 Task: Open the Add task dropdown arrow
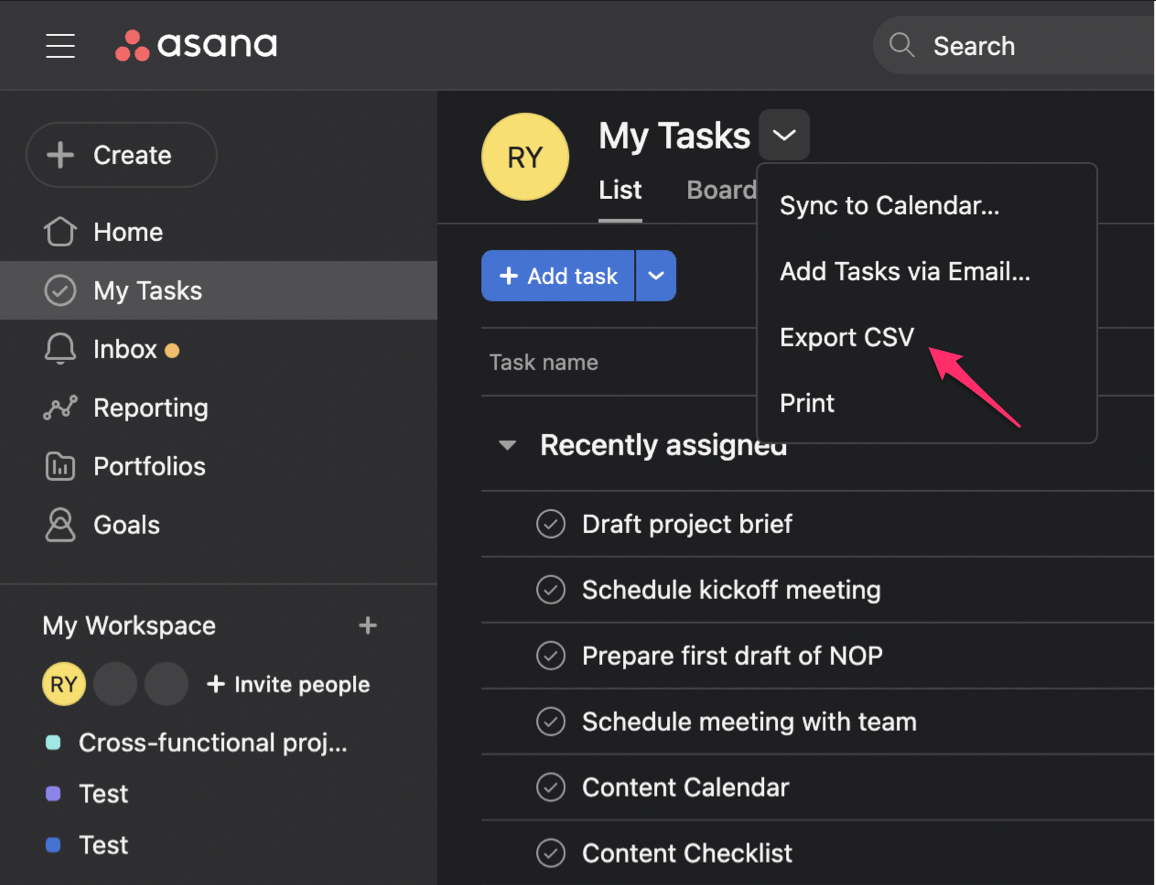[x=656, y=275]
